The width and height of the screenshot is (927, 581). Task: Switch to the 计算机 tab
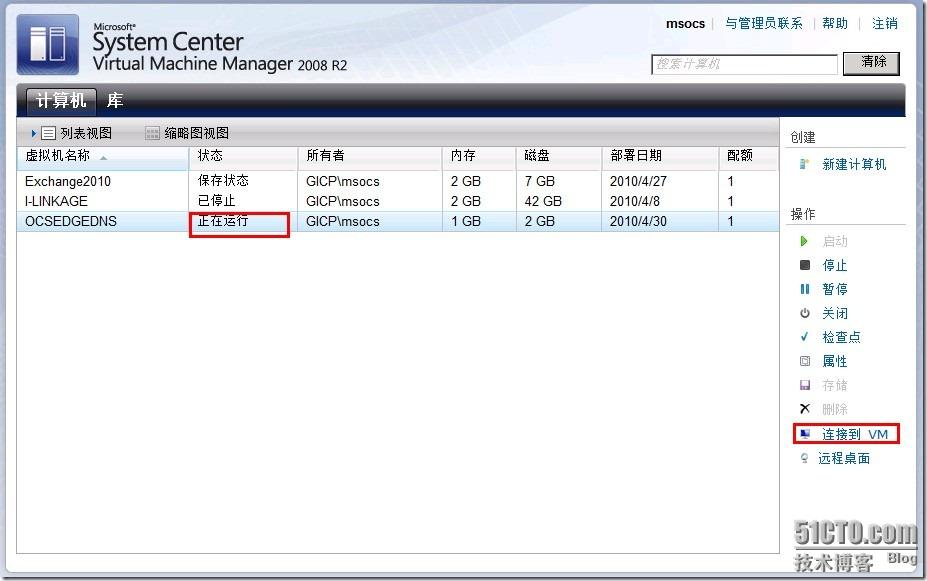61,100
